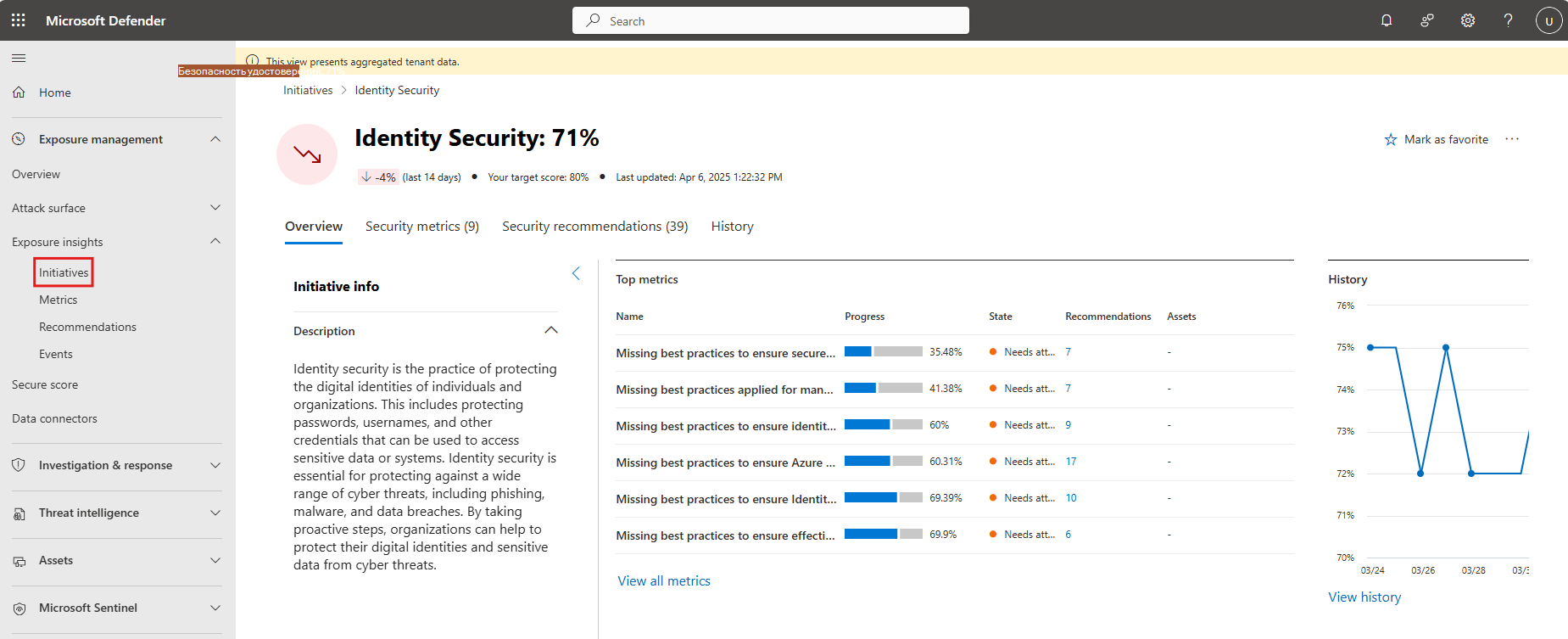Expand the Threat intelligence section
Image resolution: width=1568 pixels, height=639 pixels.
(215, 513)
